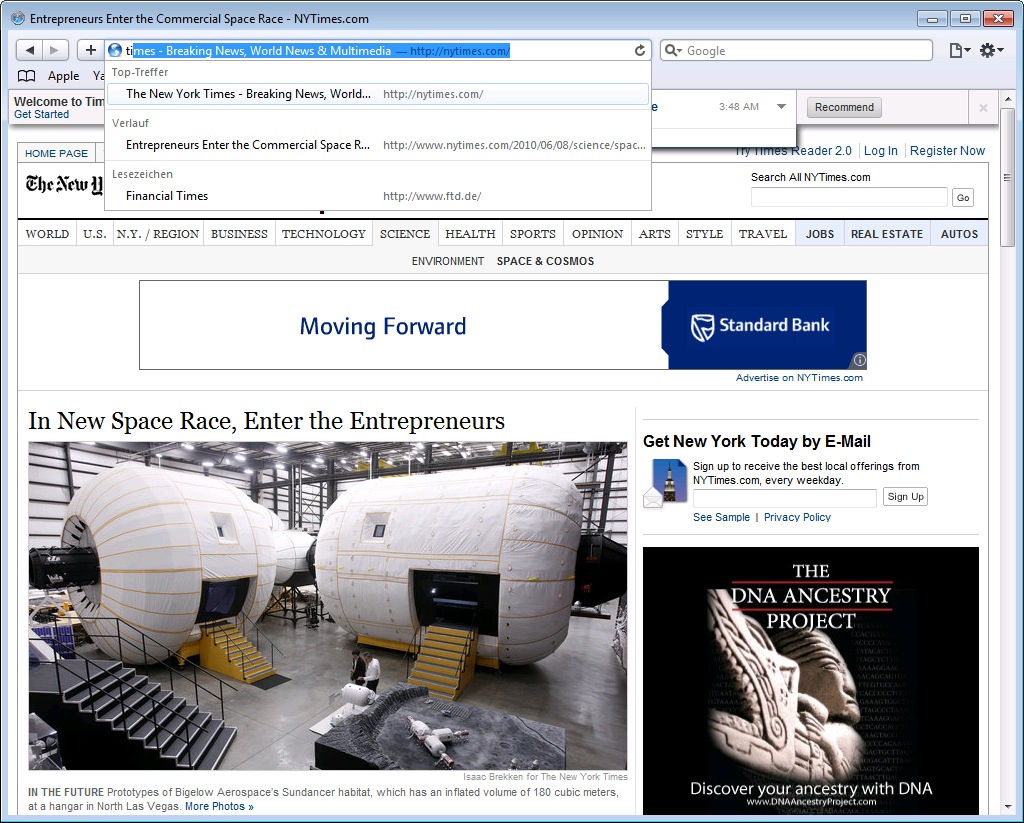The height and width of the screenshot is (823, 1024).
Task: Click the Sign Up email button
Action: (905, 497)
